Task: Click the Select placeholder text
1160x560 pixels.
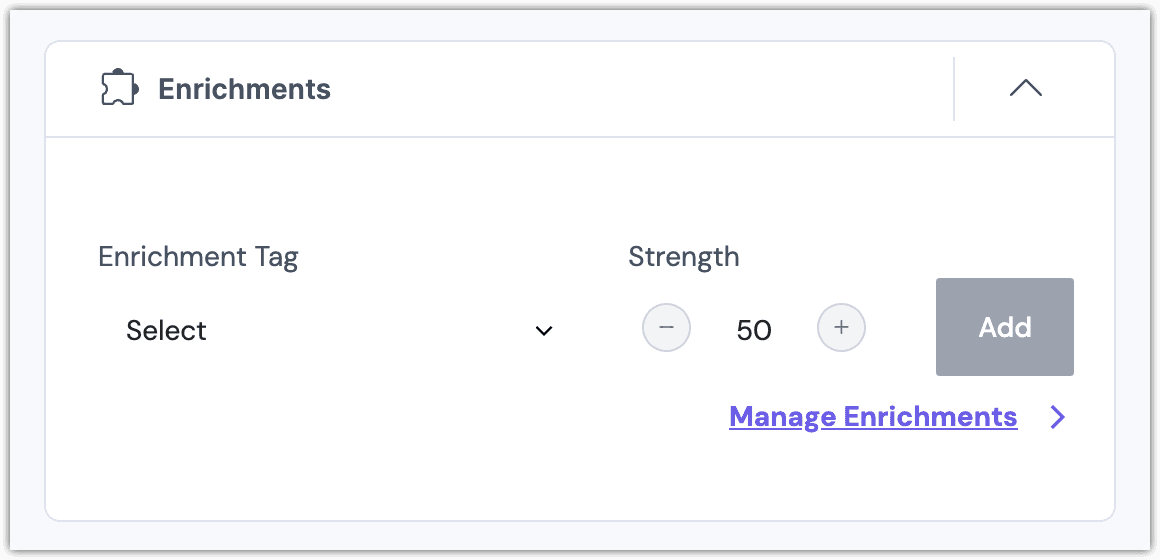Action: (x=166, y=331)
